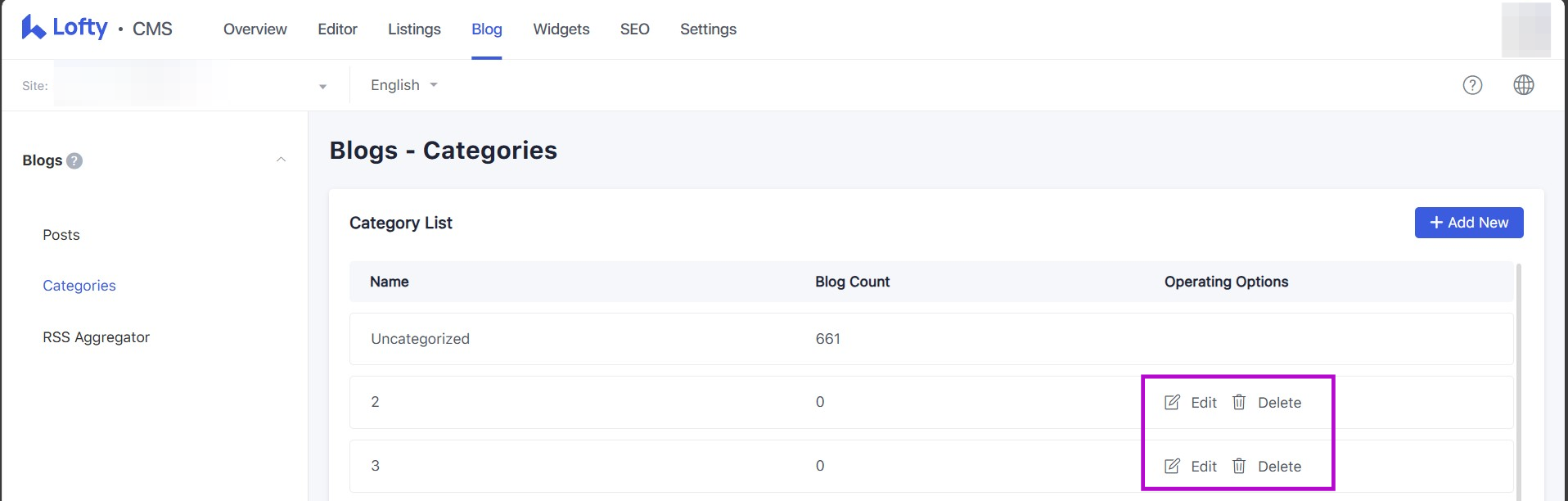This screenshot has height=501, width=1568.
Task: Click the user avatar in top right
Action: pyautogui.click(x=1525, y=29)
